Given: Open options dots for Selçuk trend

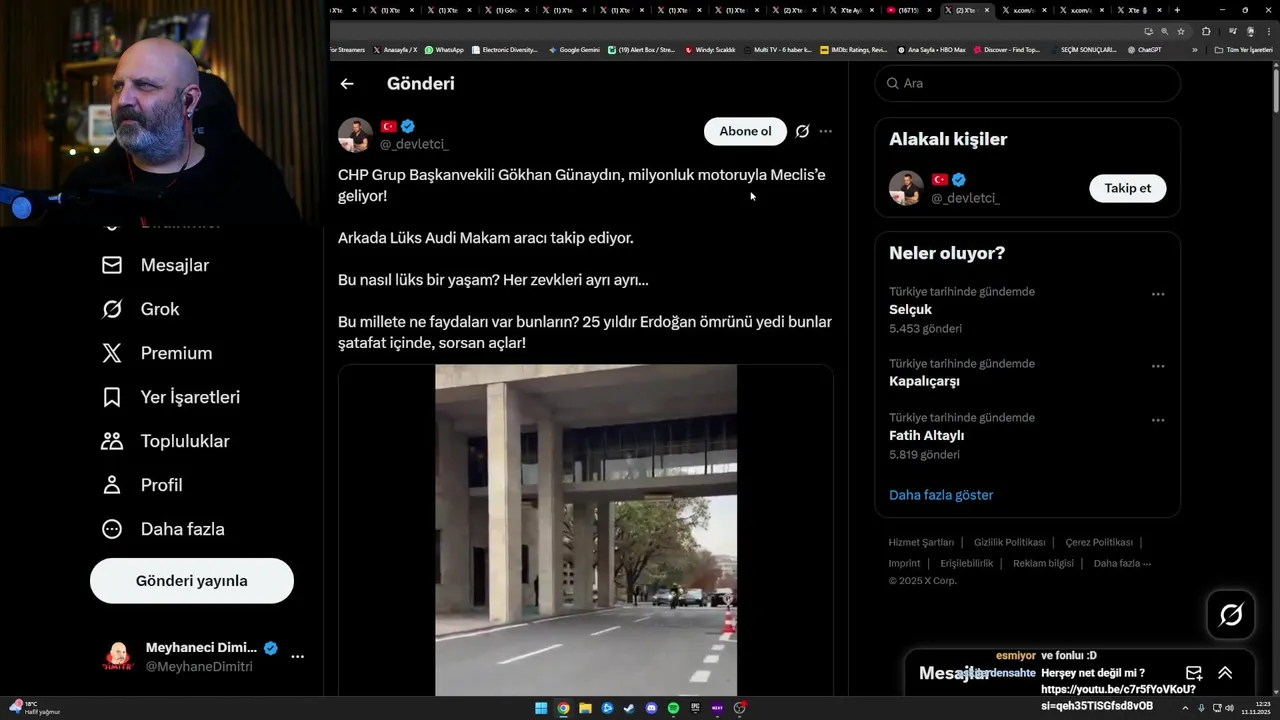Looking at the screenshot, I should (x=1158, y=294).
